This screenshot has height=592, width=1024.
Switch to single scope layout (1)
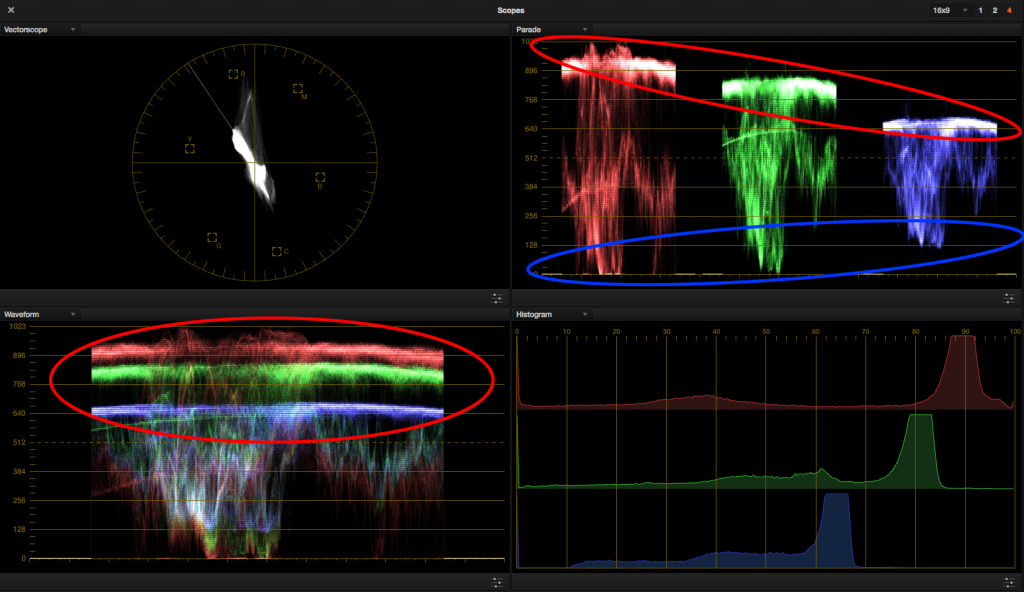click(x=980, y=10)
